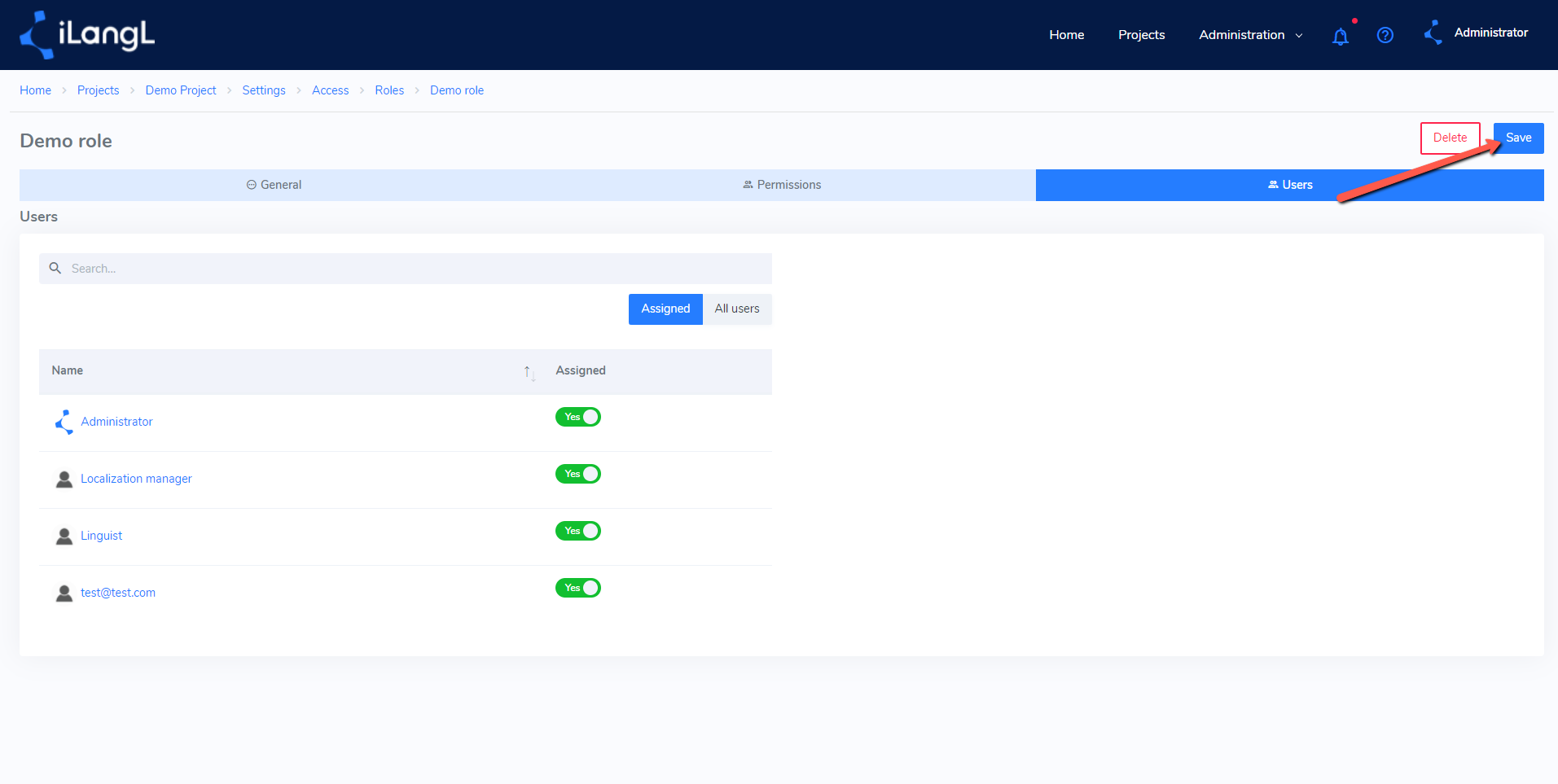1558x784 pixels.
Task: Click the Save button
Action: pos(1519,138)
